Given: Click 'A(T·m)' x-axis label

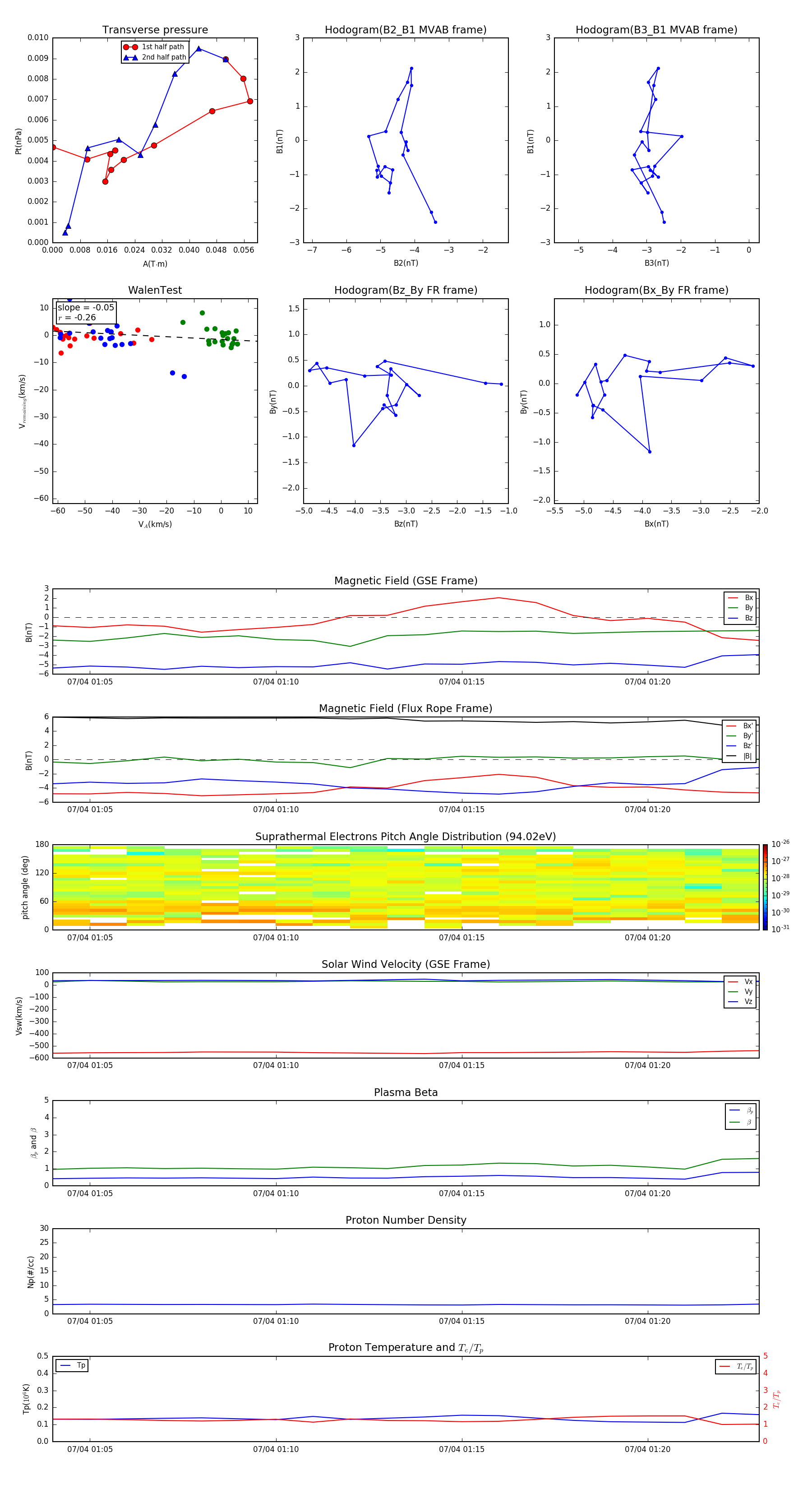Looking at the screenshot, I should 155,264.
